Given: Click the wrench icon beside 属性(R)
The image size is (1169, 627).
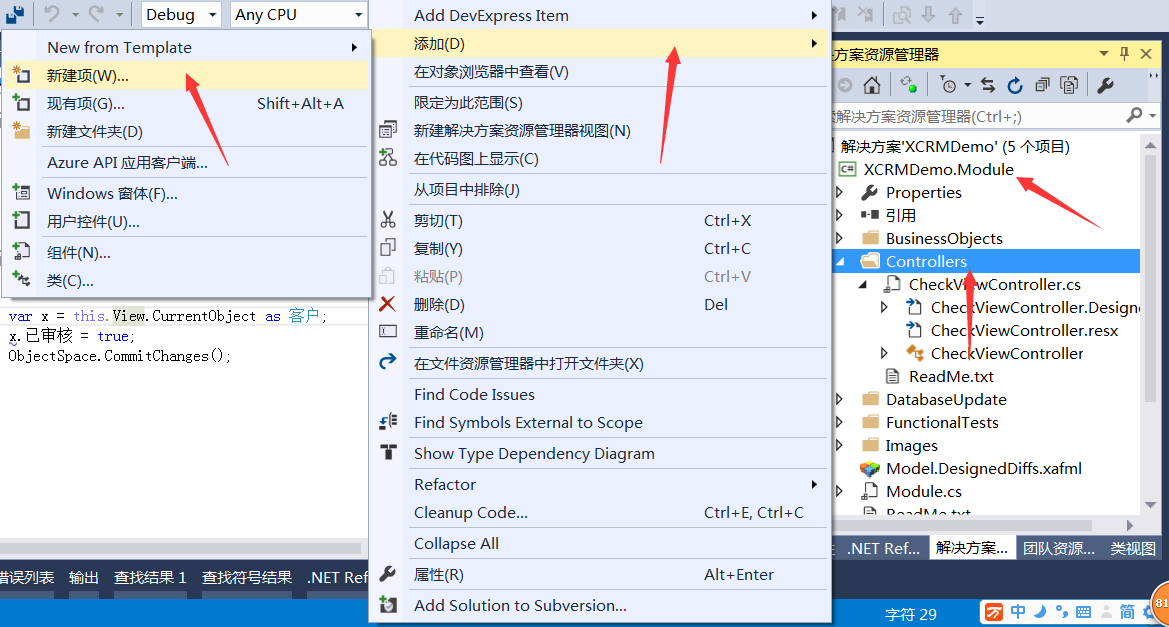Looking at the screenshot, I should 388,573.
